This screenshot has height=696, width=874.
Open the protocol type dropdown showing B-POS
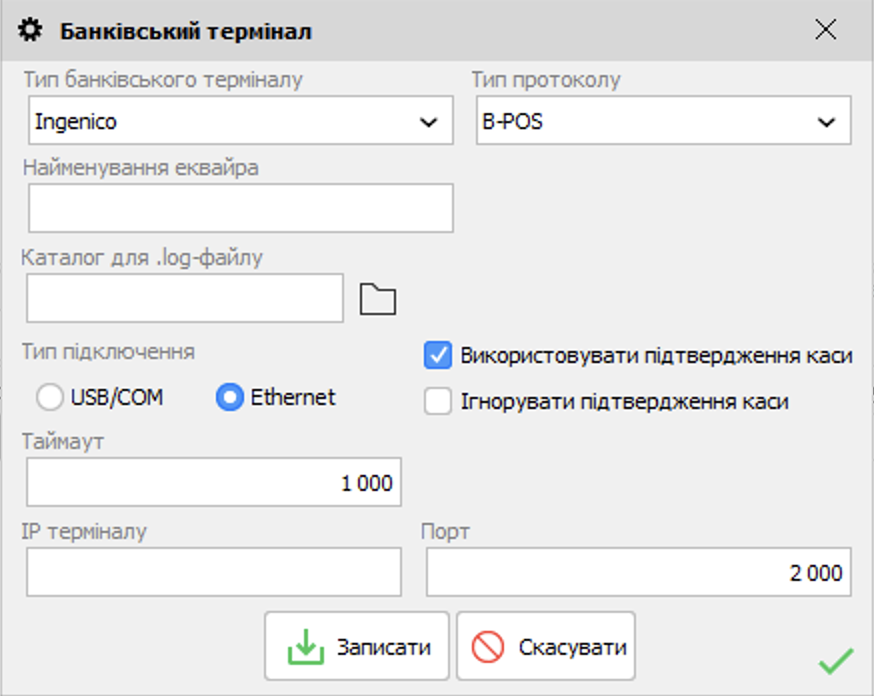point(660,121)
